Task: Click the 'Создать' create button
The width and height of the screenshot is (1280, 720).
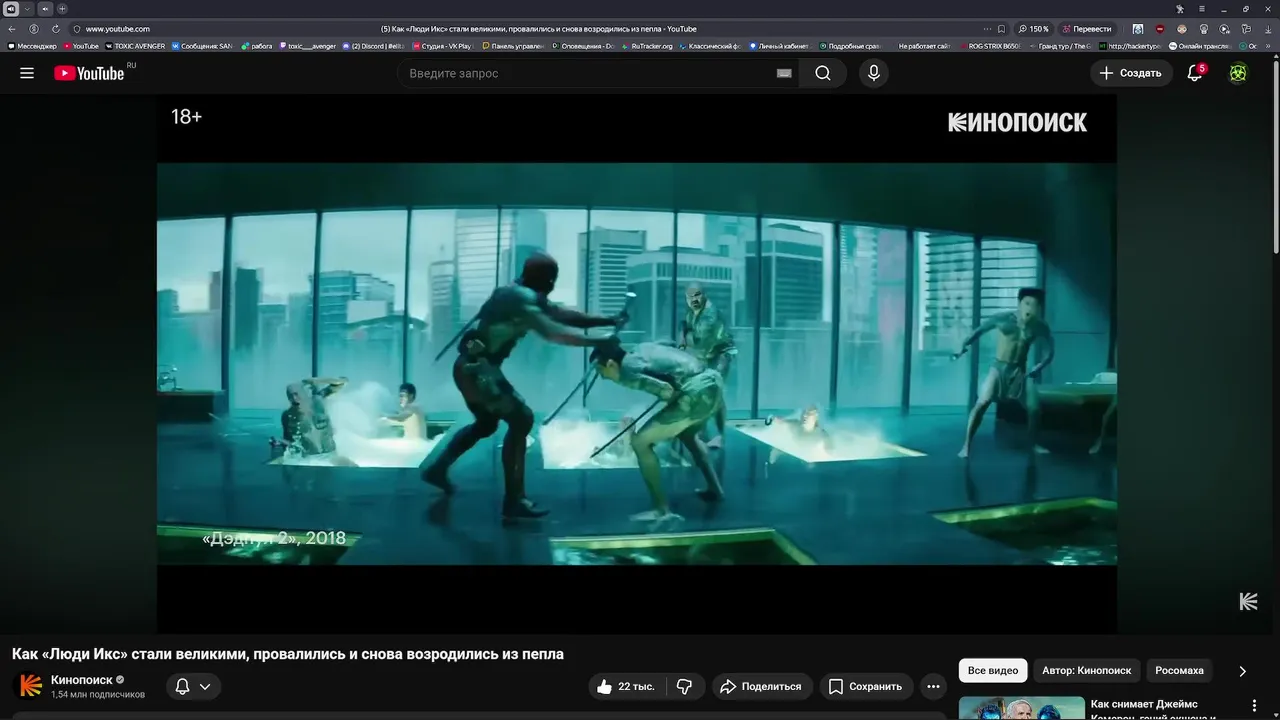Action: click(1131, 73)
